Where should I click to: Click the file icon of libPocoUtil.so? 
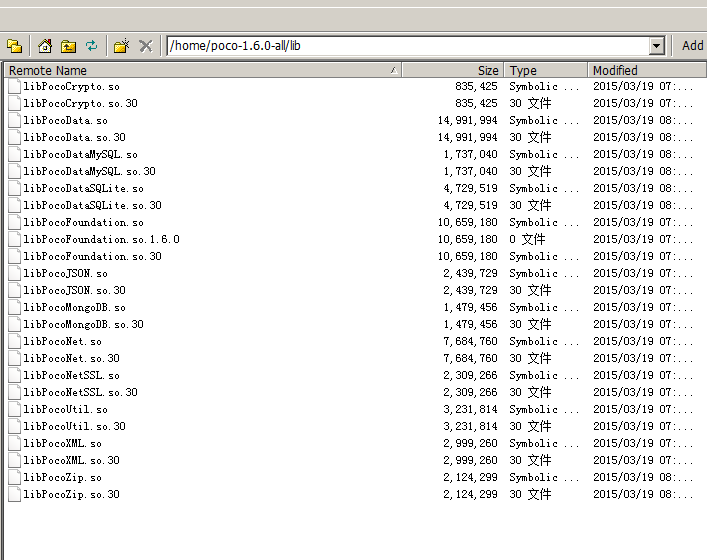(x=14, y=409)
